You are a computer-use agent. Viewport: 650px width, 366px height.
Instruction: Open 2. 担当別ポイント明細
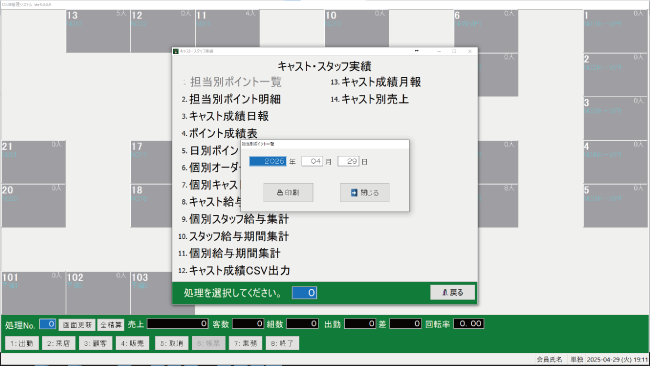tap(231, 99)
